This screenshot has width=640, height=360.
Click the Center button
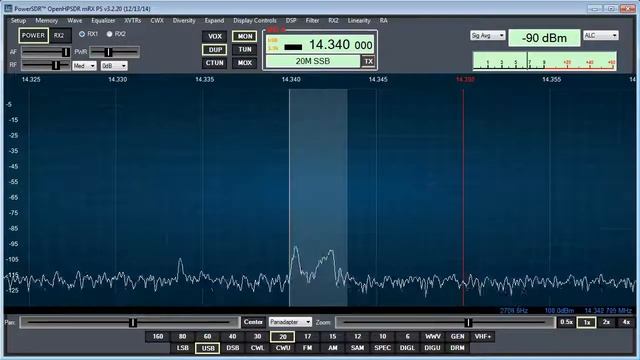tap(253, 322)
